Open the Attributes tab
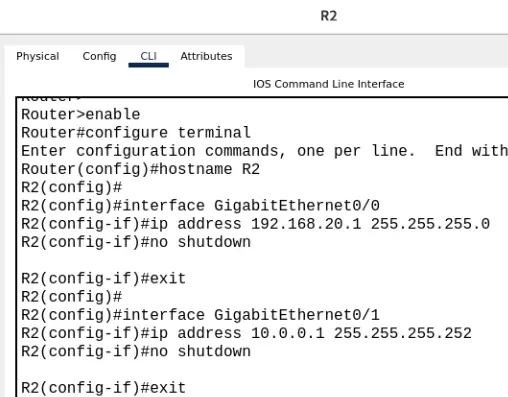This screenshot has width=508, height=397. point(206,56)
